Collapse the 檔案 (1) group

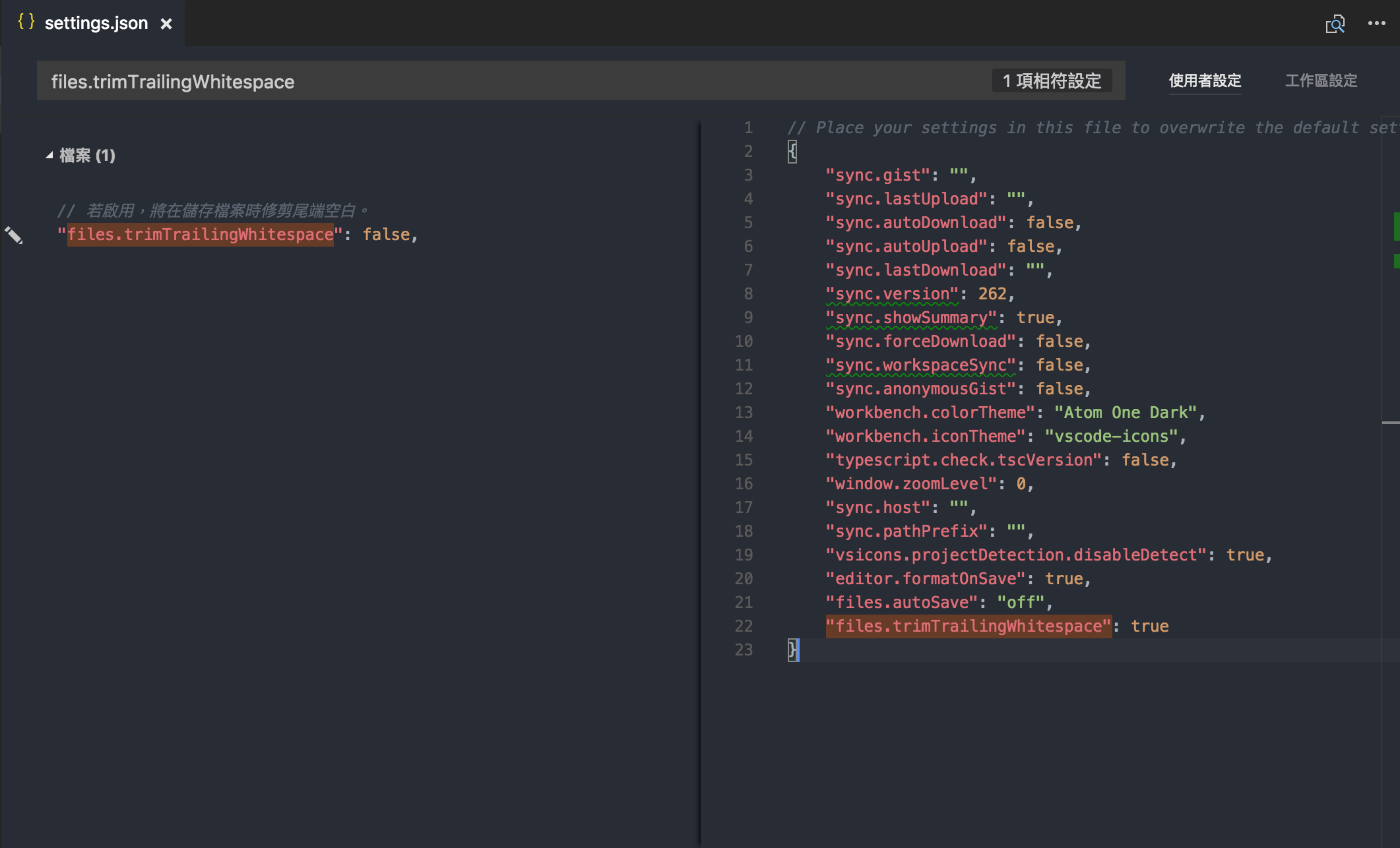(49, 155)
